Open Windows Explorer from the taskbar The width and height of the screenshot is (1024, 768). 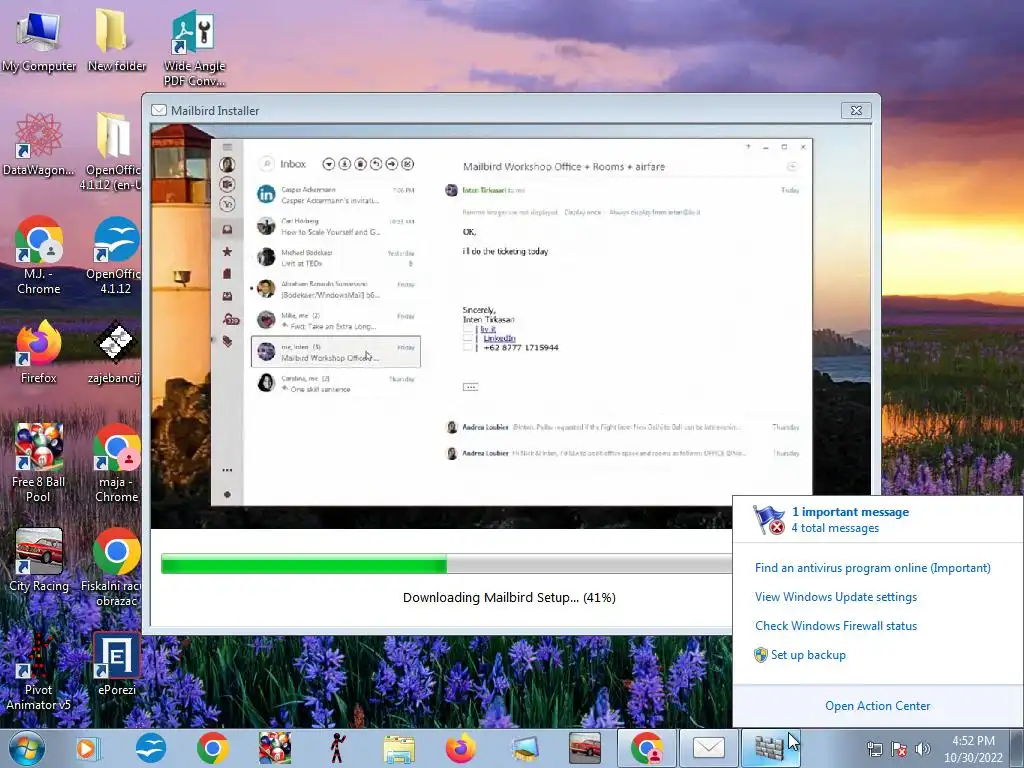coord(399,748)
